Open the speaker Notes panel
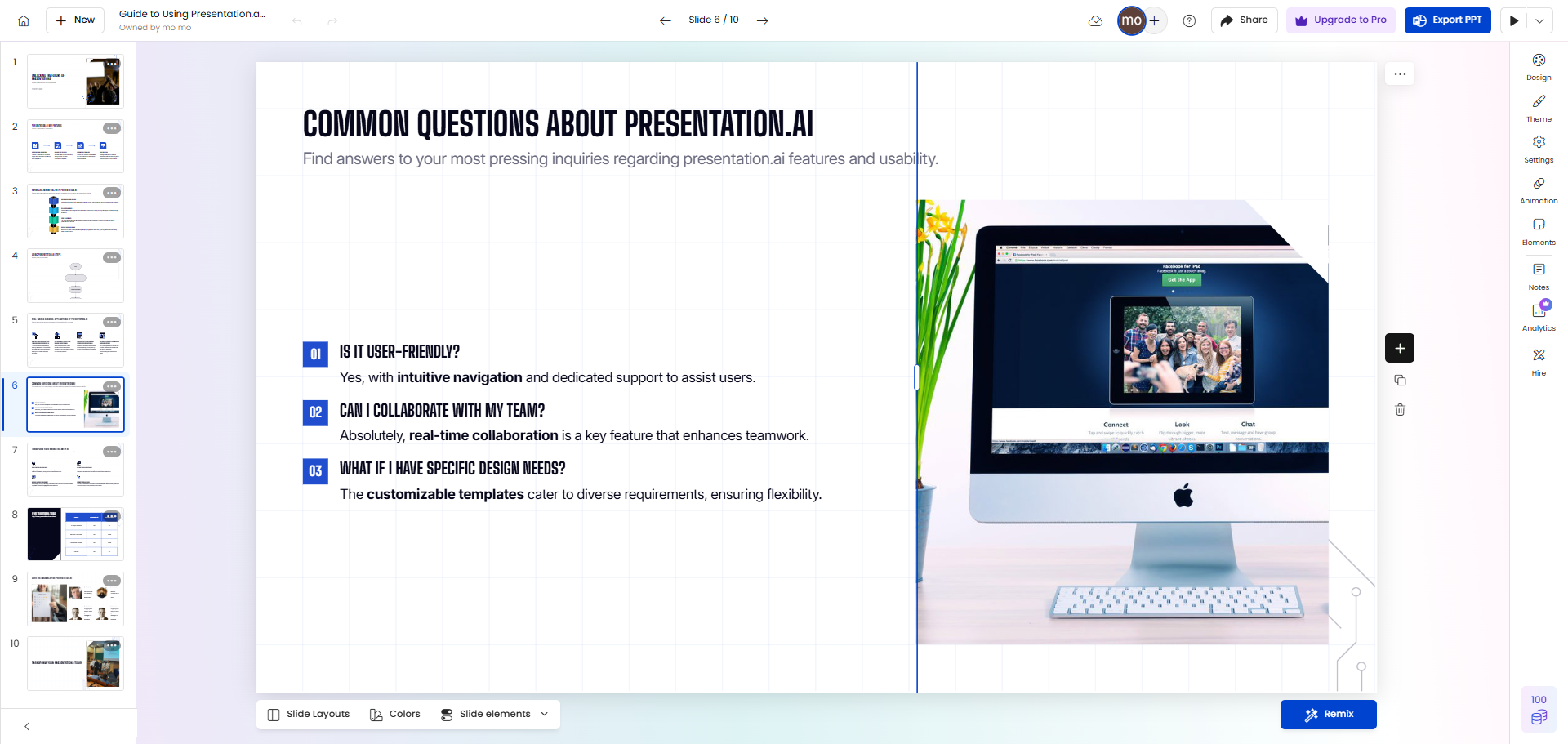Screen dimensions: 1568x744 (x=1539, y=275)
